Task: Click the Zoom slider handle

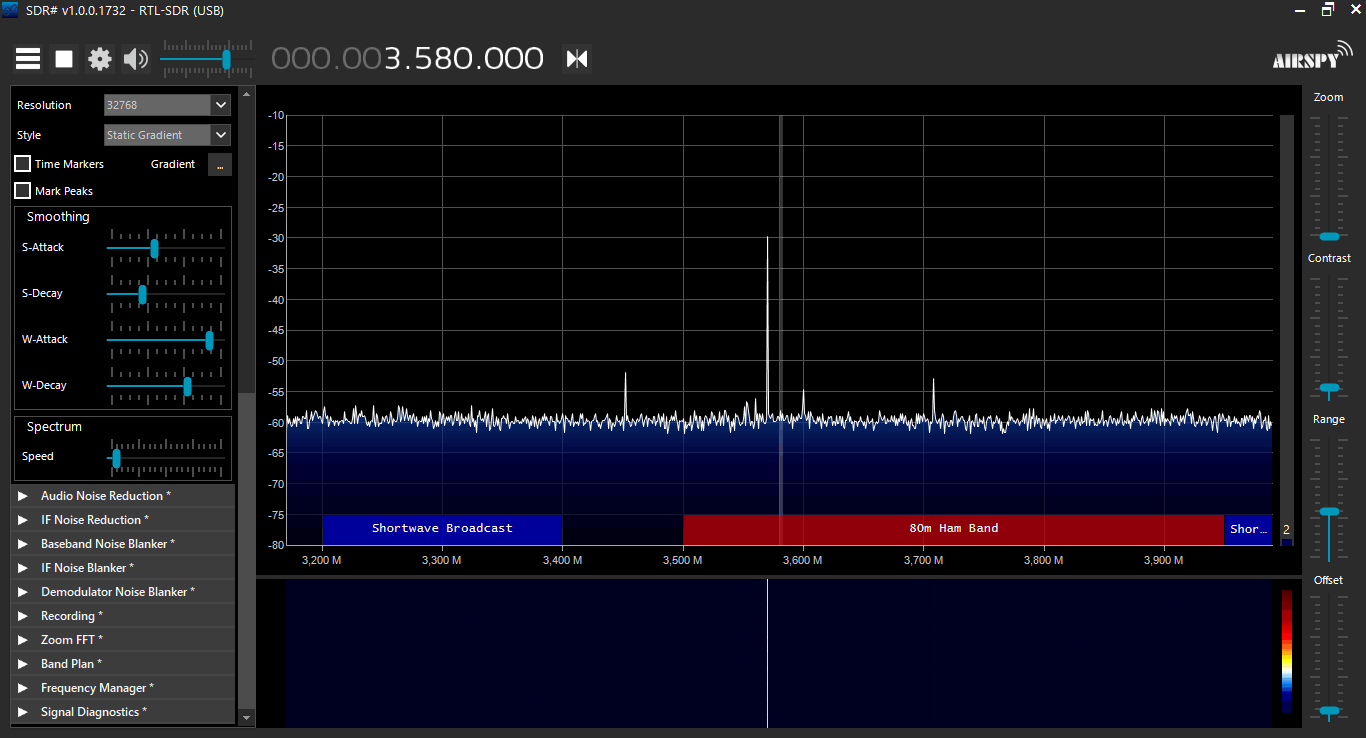Action: pyautogui.click(x=1329, y=236)
